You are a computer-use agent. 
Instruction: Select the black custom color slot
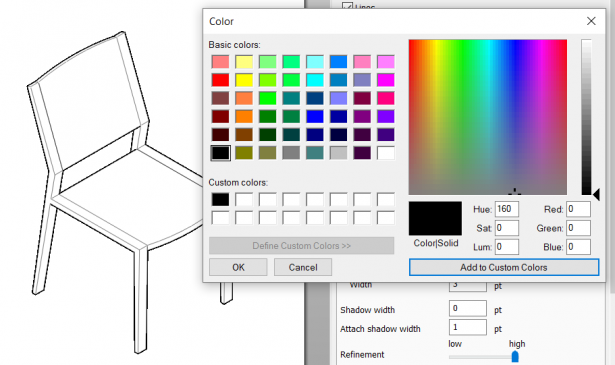pos(220,200)
